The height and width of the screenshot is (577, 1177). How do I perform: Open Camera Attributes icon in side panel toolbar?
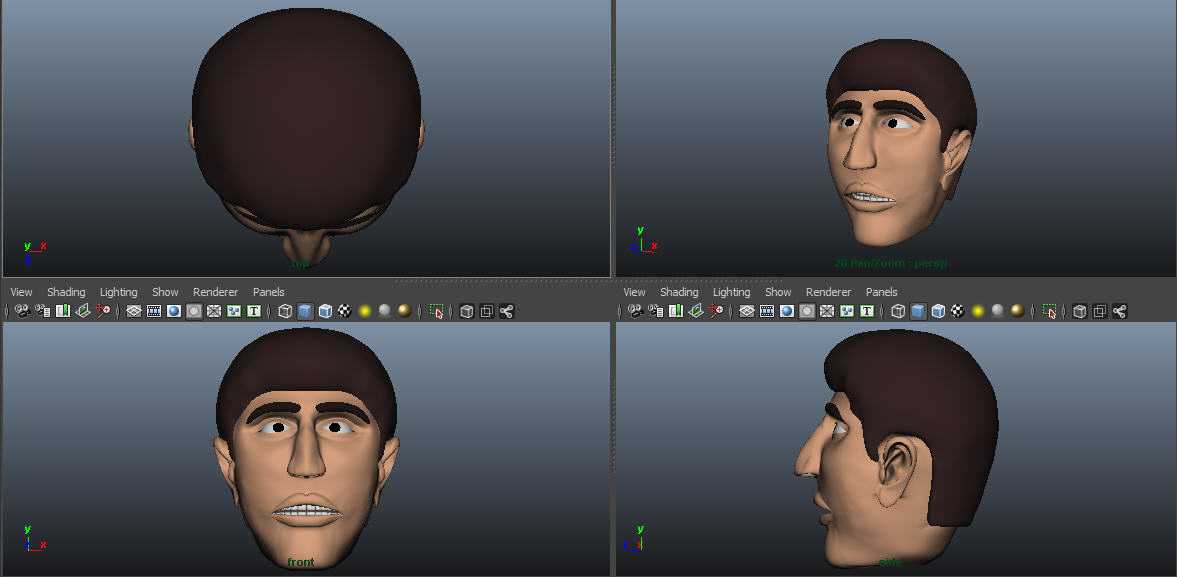pyautogui.click(x=656, y=311)
